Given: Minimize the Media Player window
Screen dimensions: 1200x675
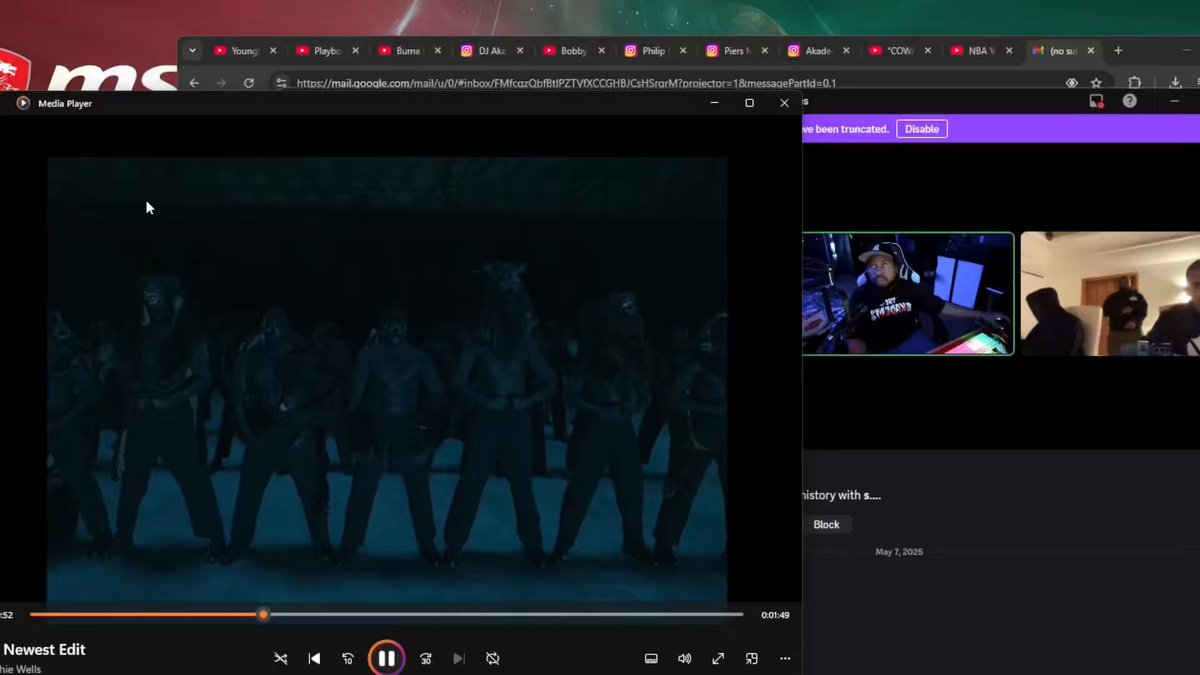Looking at the screenshot, I should 714,103.
